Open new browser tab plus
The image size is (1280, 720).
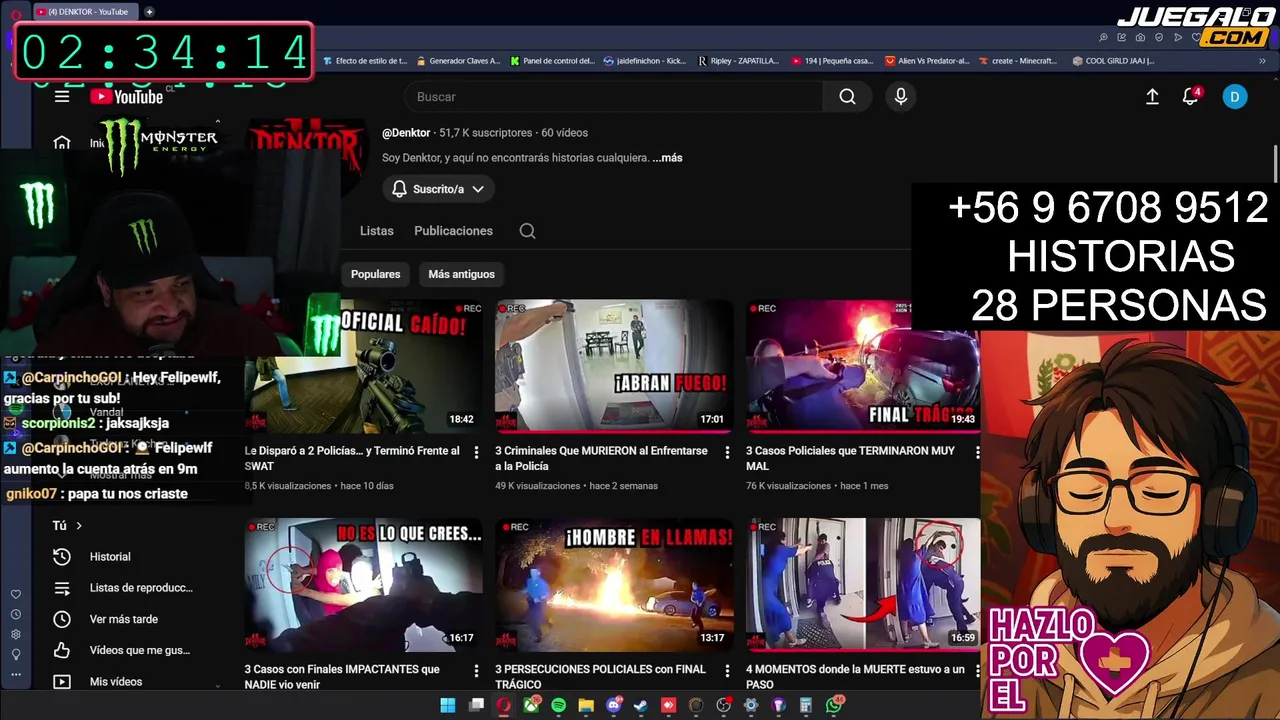(x=149, y=12)
